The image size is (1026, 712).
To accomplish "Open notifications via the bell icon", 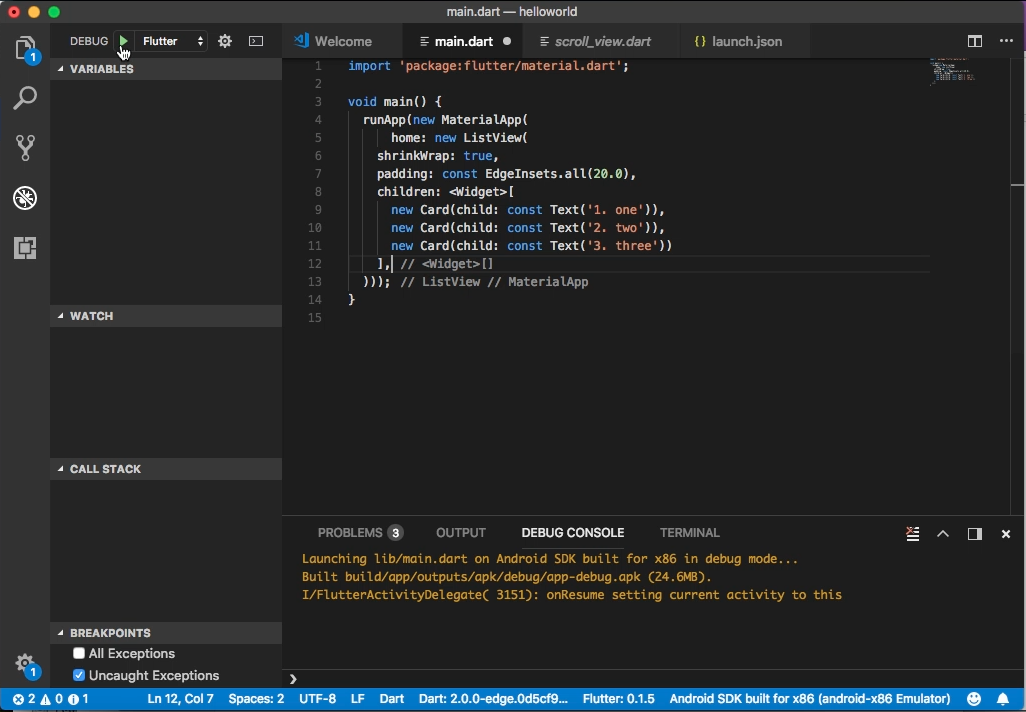I will [x=1002, y=699].
